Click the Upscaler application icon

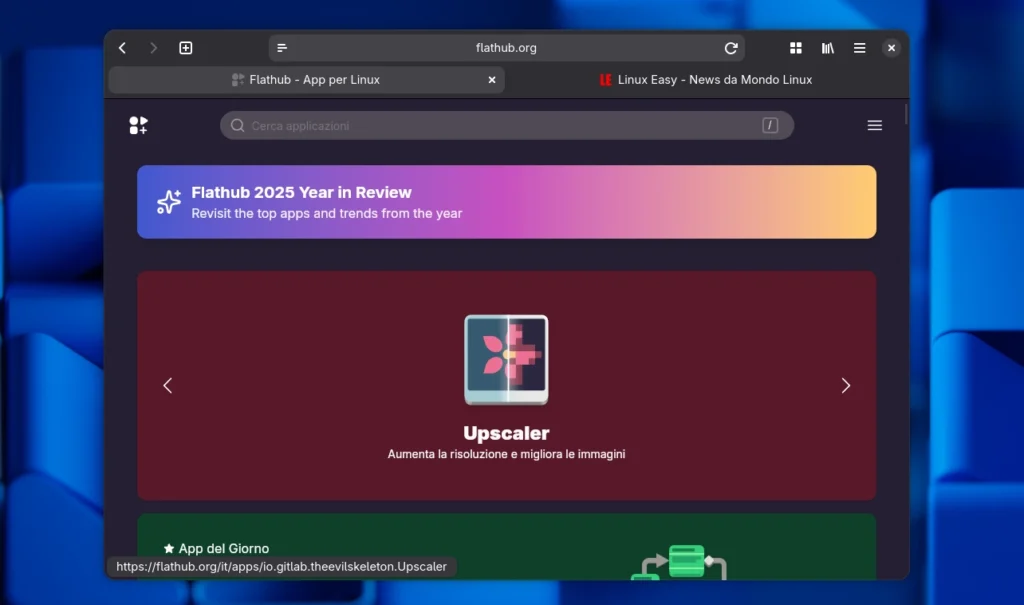506,361
